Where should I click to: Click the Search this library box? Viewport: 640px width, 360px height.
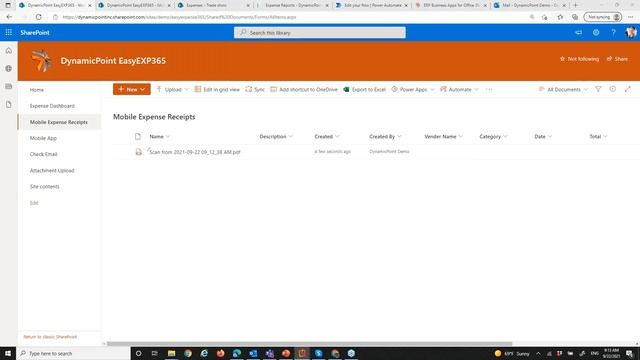coord(320,33)
